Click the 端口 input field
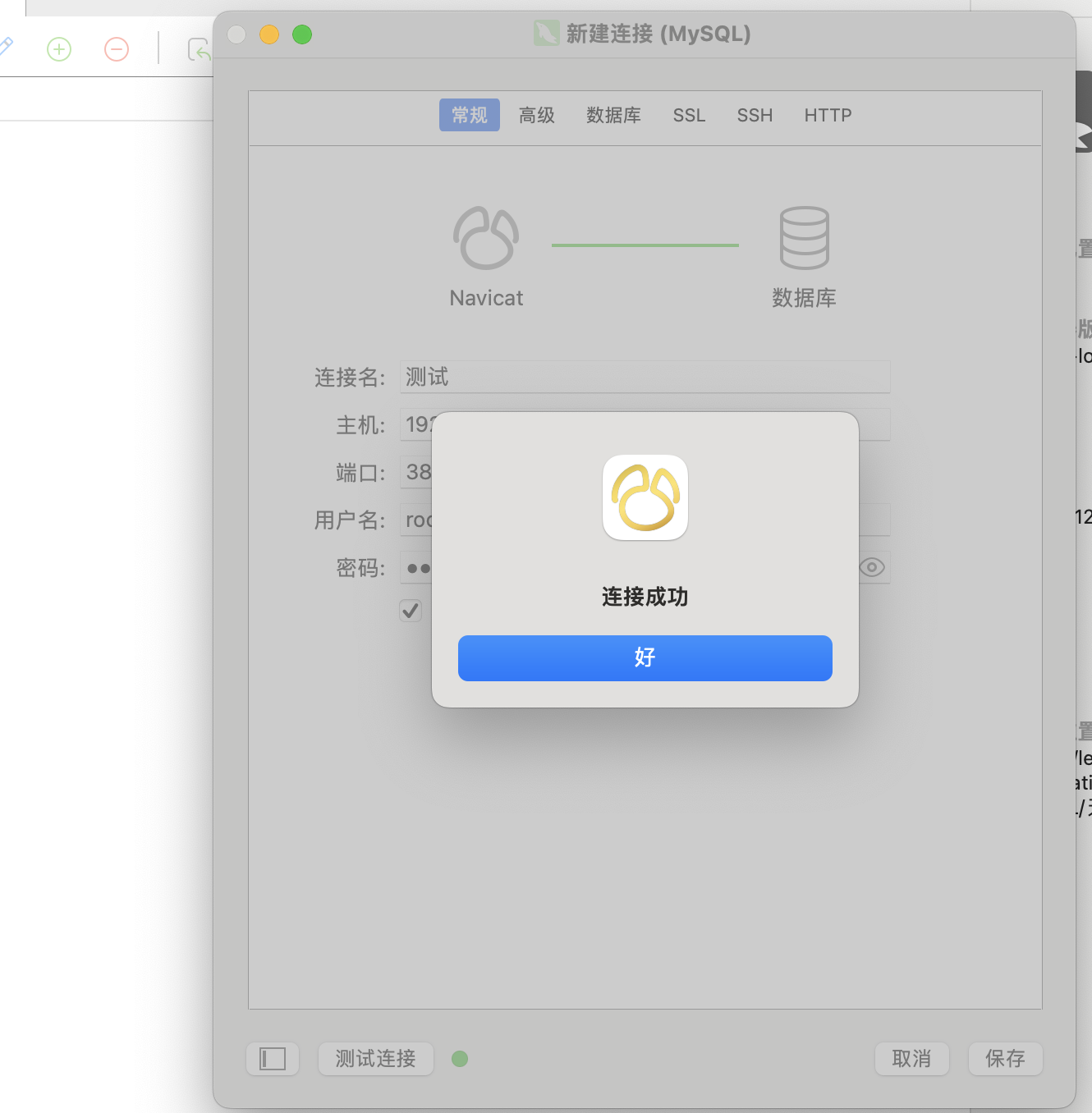 click(415, 472)
